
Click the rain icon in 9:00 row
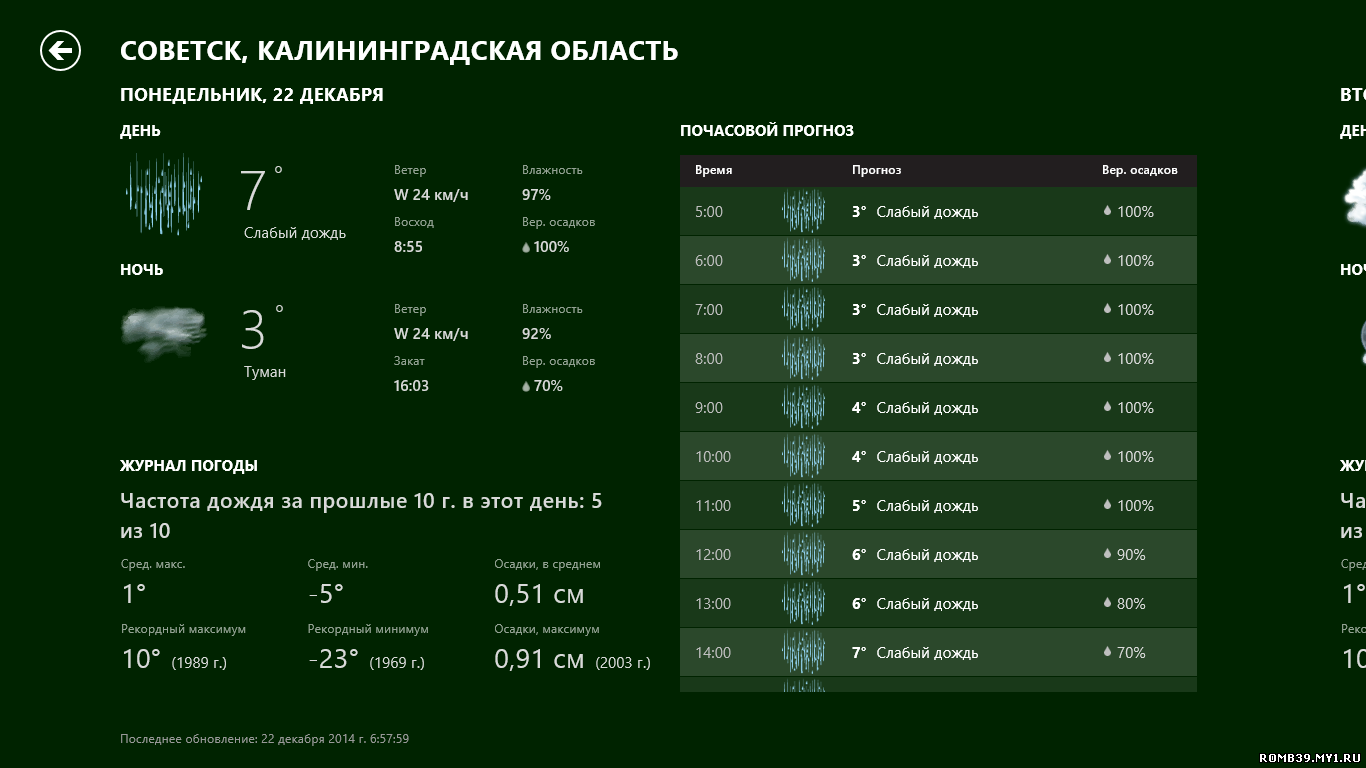(803, 408)
